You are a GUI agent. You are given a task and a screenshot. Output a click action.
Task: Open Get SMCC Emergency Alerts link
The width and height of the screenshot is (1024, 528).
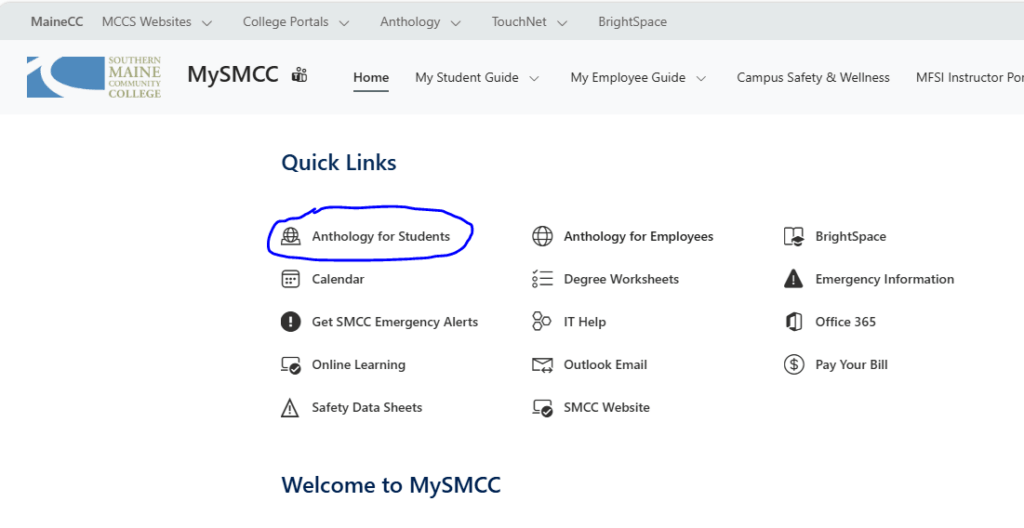pyautogui.click(x=395, y=322)
